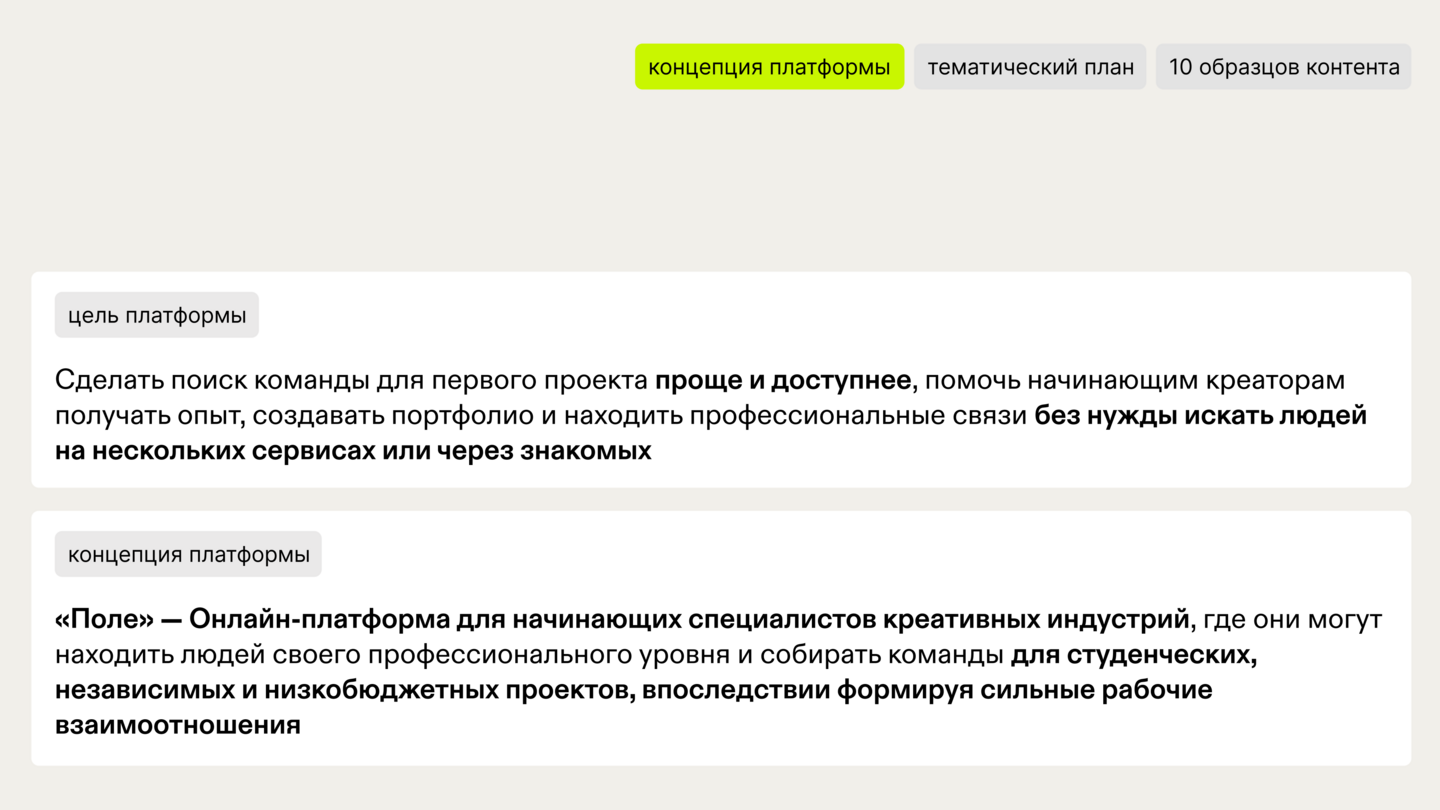
Task: Click bold text «без нужды искать людей»
Action: (x=1200, y=416)
